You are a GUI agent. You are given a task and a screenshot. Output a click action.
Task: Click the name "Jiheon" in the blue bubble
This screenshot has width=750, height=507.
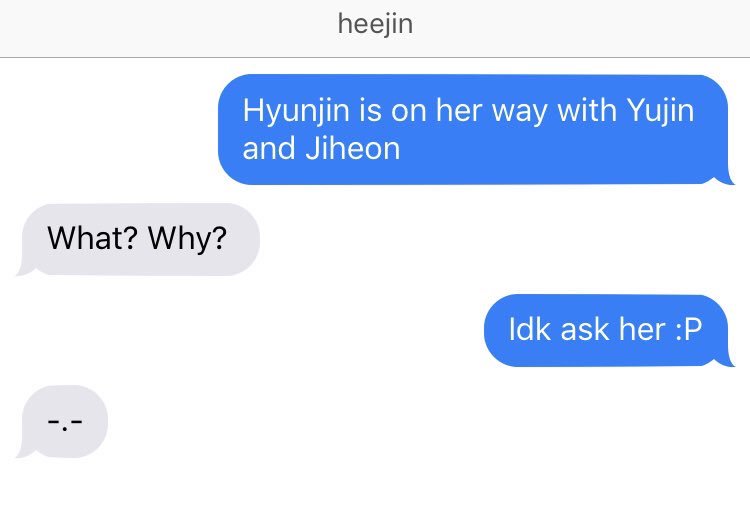point(353,149)
